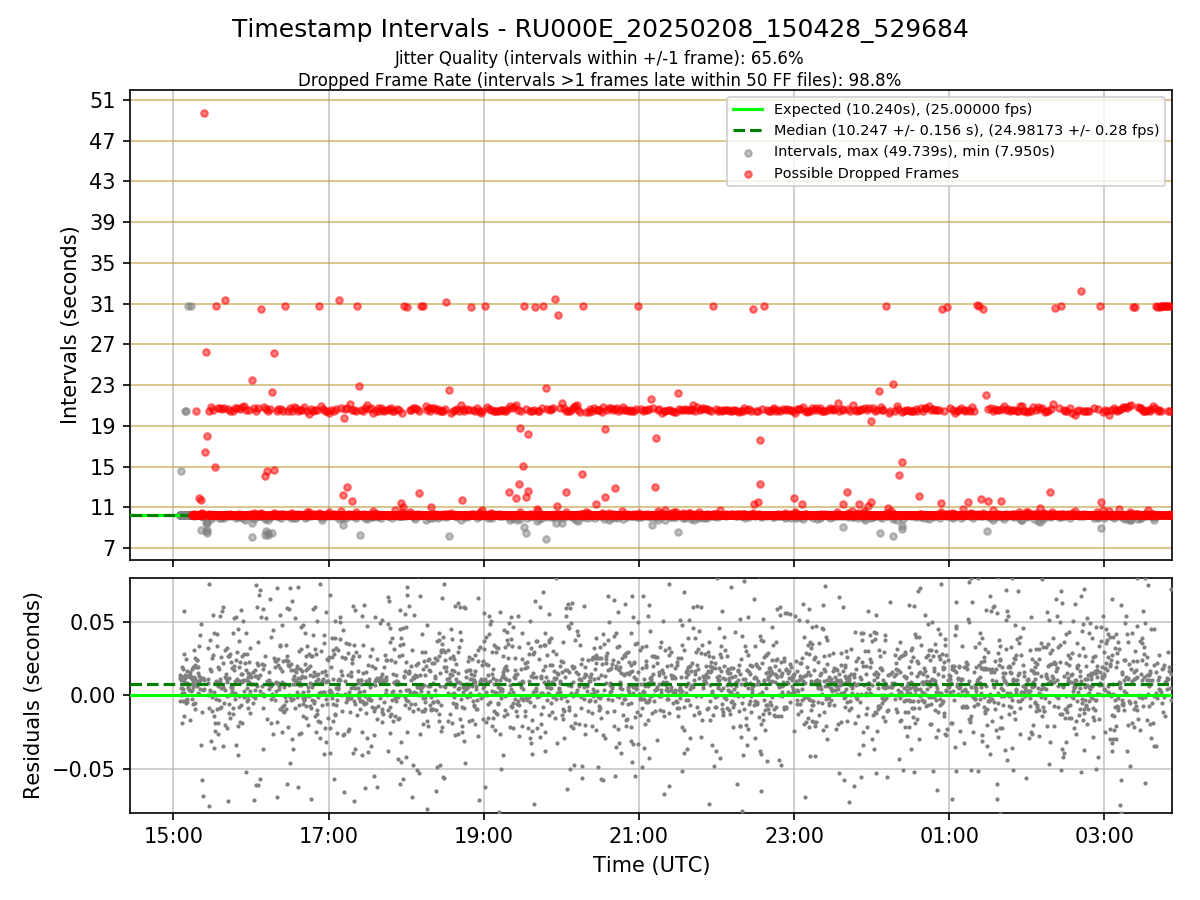The width and height of the screenshot is (1200, 900).
Task: Click the y-axis tick label '23'
Action: [x=104, y=386]
